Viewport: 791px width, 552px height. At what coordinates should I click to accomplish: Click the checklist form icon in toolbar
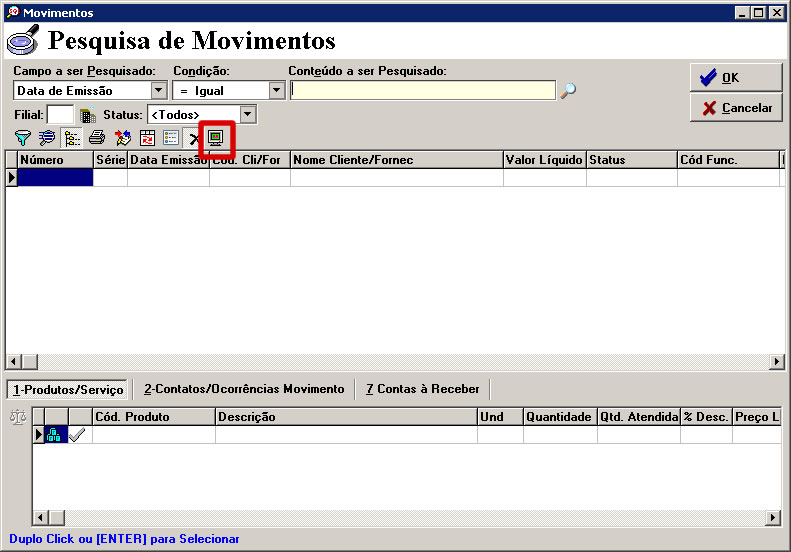pos(171,138)
